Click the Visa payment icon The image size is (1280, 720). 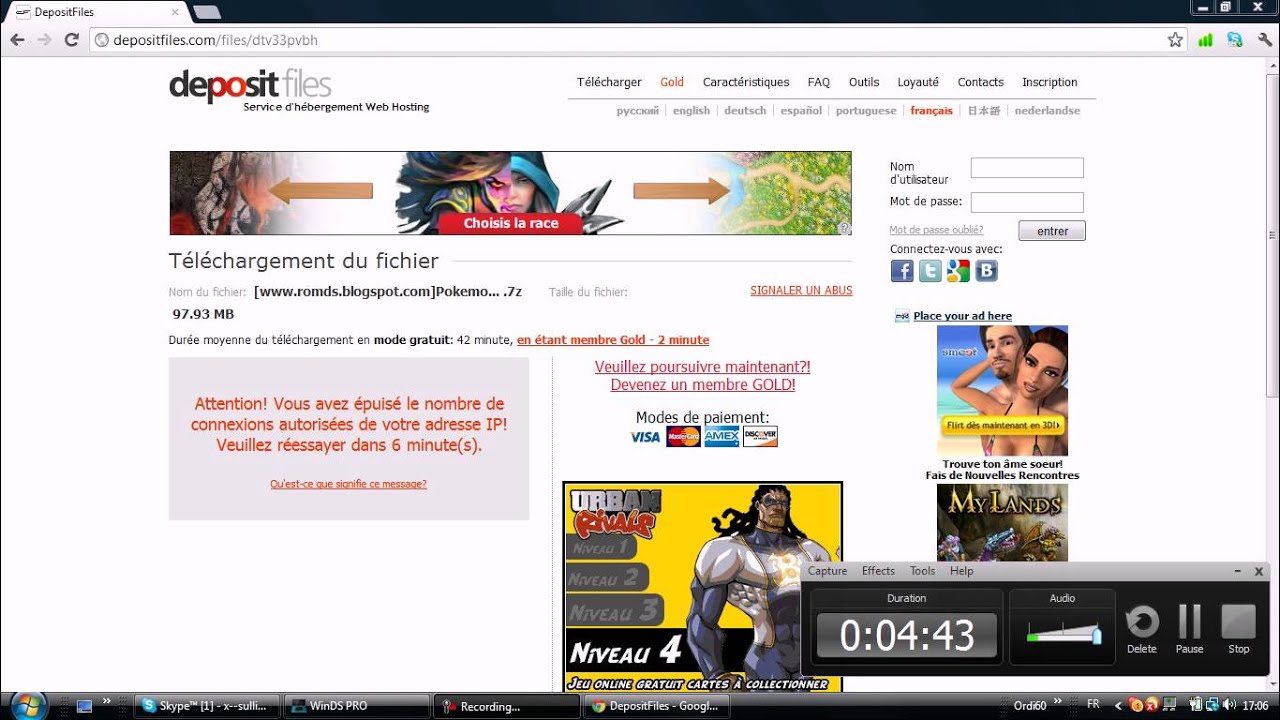point(645,437)
